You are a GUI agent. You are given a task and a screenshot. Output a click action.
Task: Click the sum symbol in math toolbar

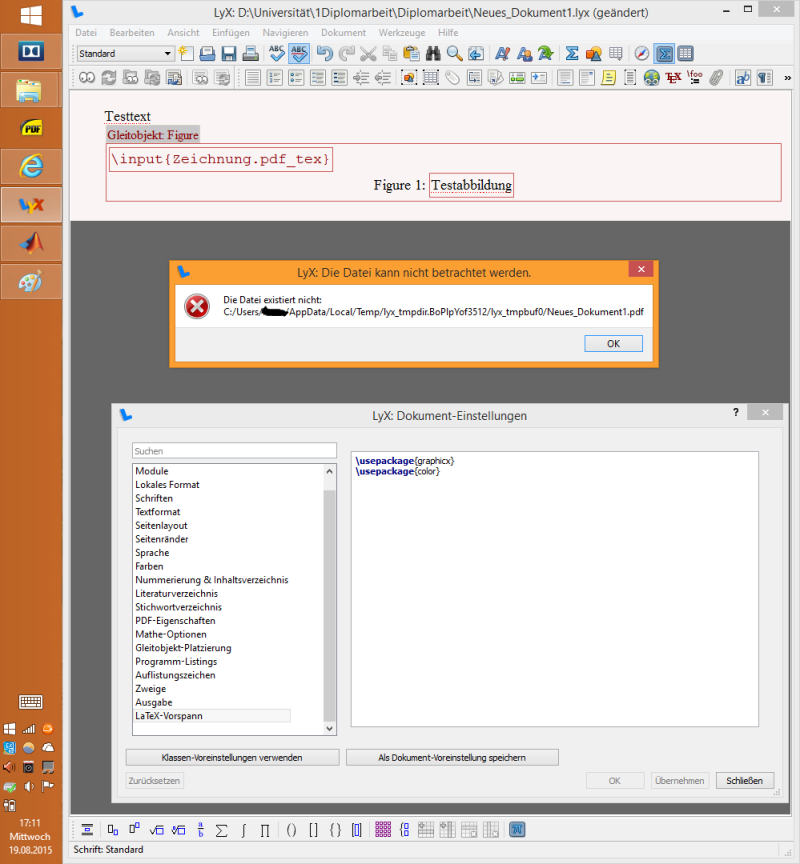[221, 830]
